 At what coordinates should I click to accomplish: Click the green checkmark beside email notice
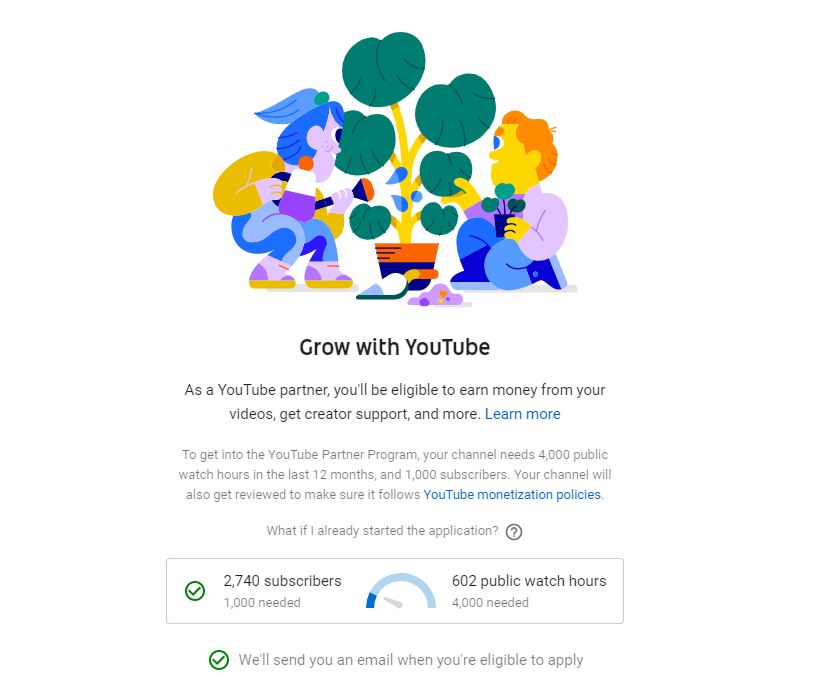[219, 660]
